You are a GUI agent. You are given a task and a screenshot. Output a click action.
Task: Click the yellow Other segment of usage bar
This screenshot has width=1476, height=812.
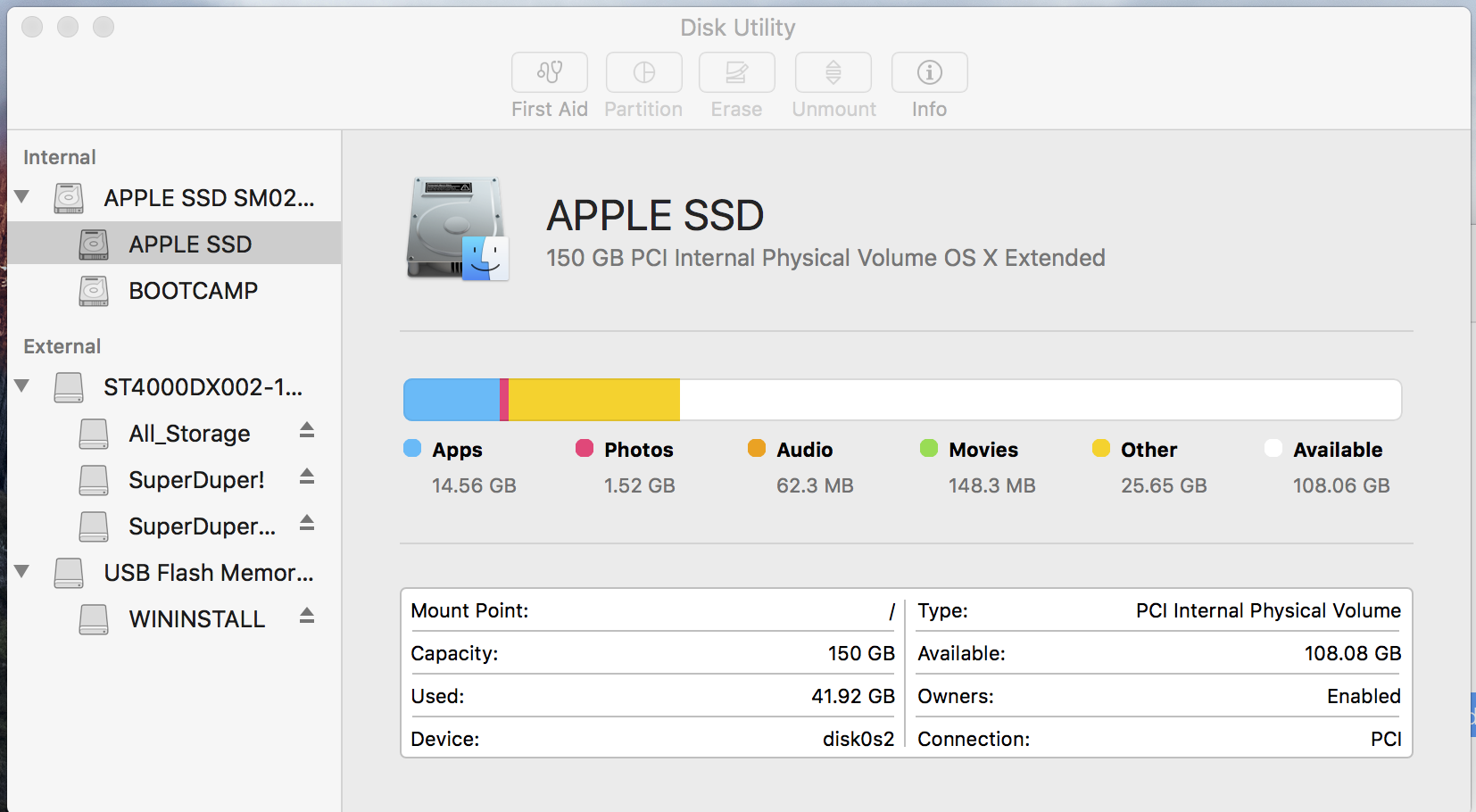coord(593,400)
